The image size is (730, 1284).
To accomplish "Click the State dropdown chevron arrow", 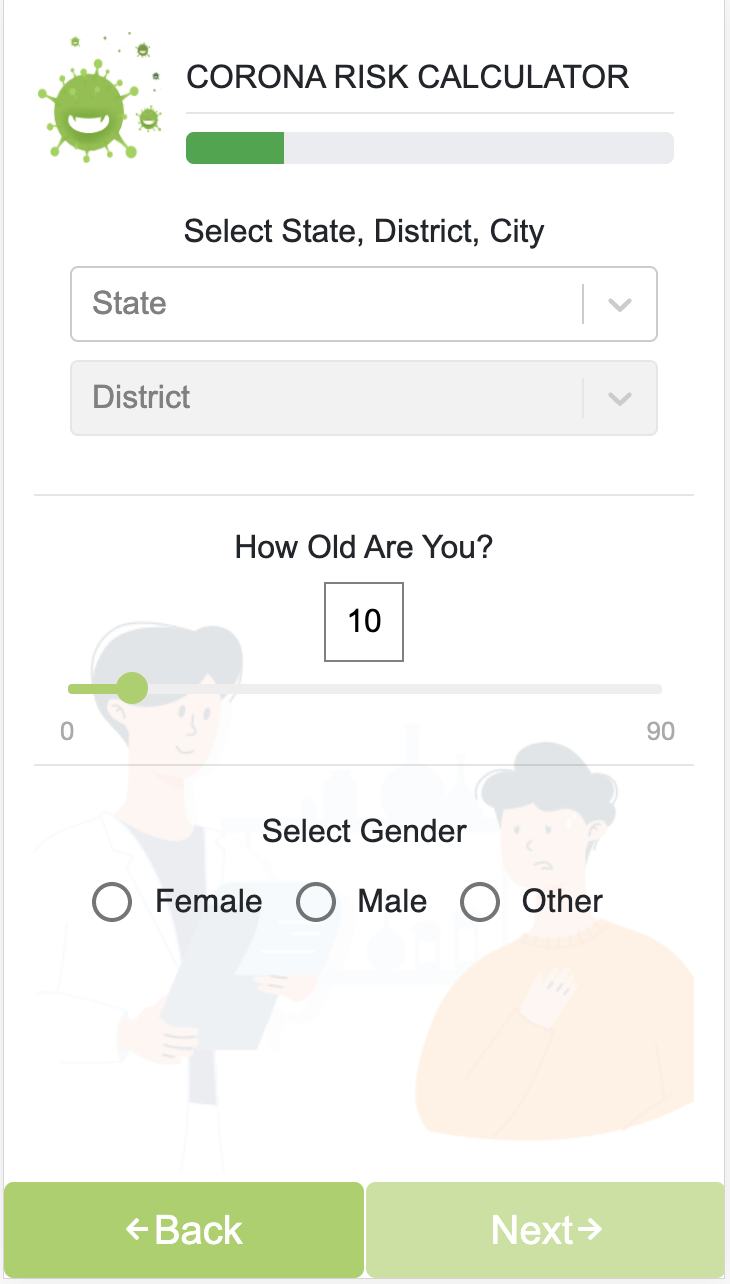I will click(620, 304).
